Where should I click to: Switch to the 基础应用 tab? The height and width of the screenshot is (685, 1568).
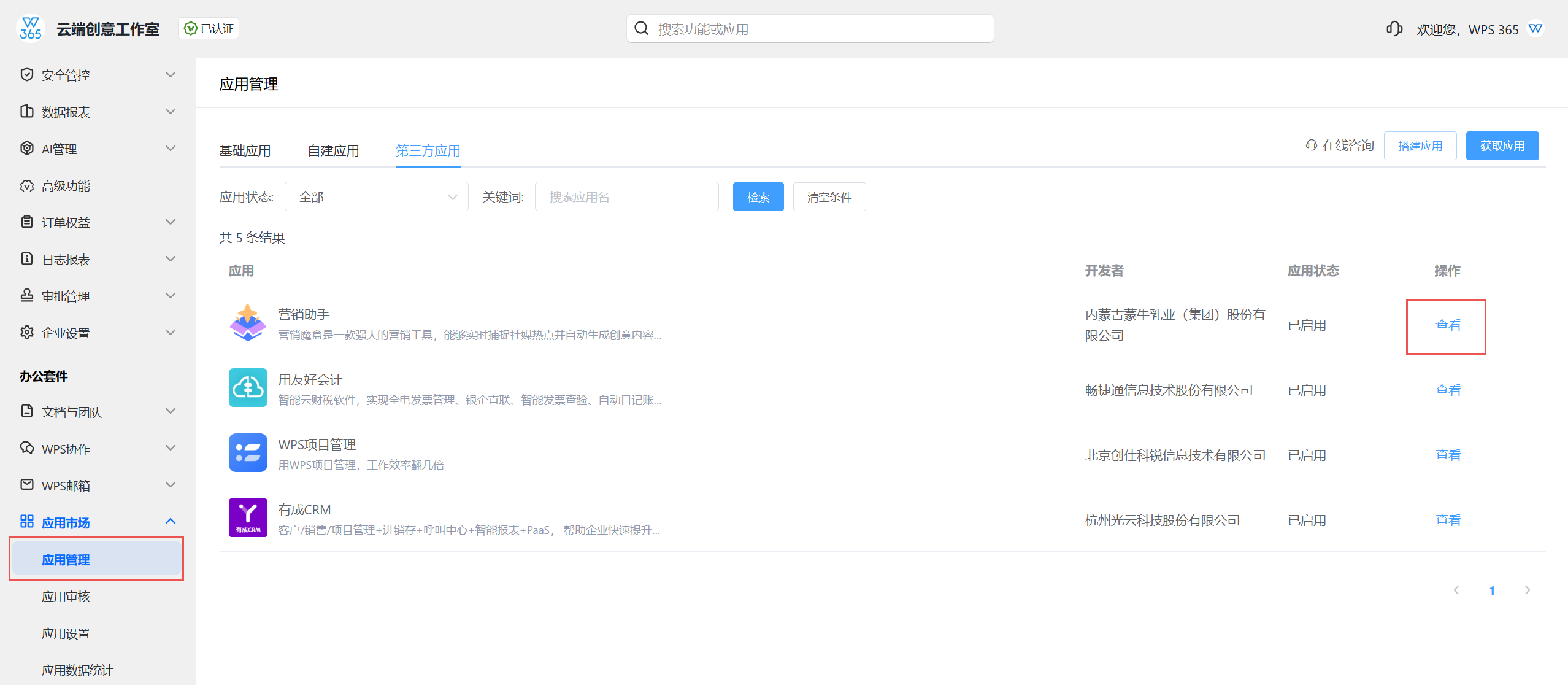coord(245,151)
